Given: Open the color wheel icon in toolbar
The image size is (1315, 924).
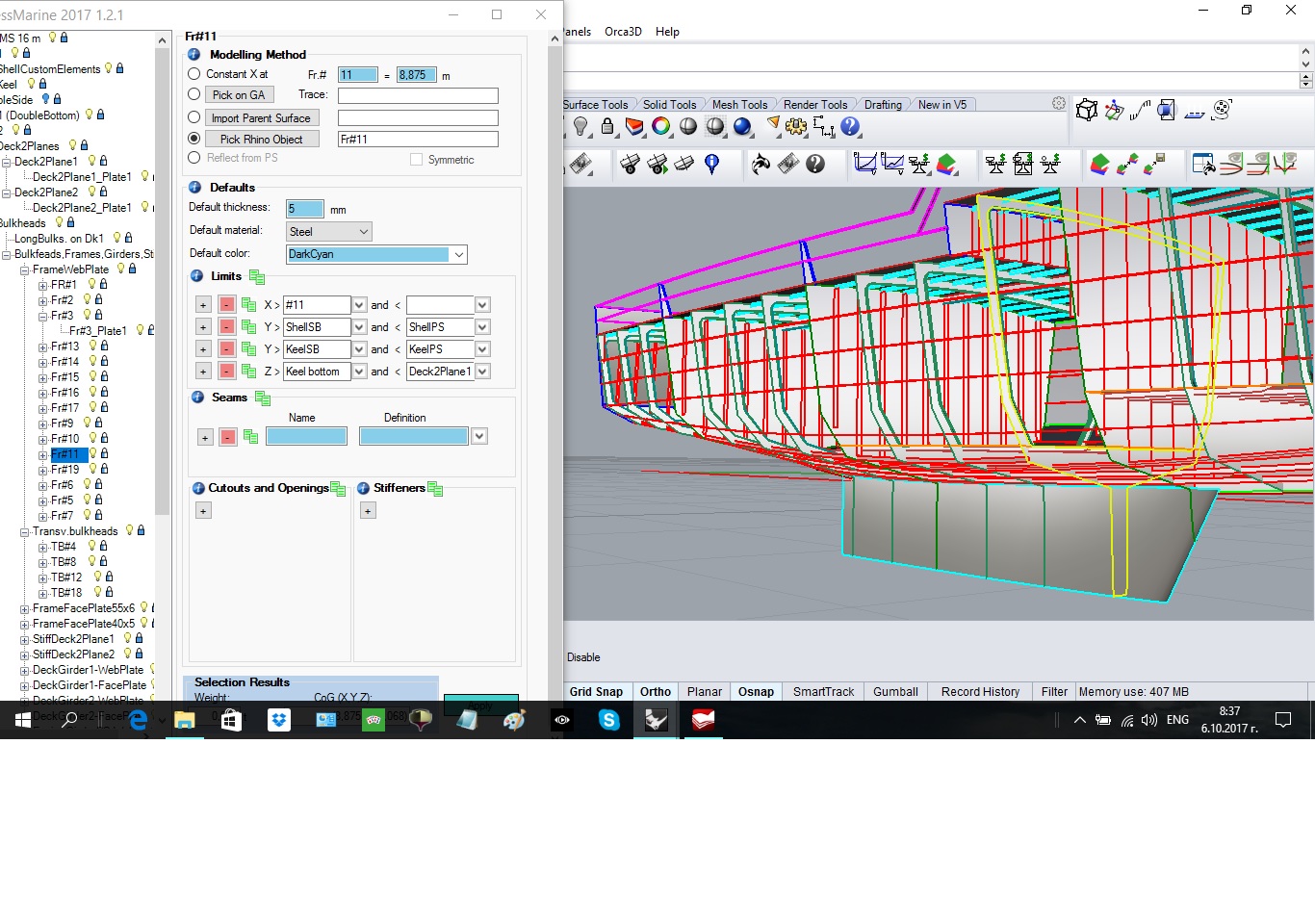Looking at the screenshot, I should coord(660,127).
